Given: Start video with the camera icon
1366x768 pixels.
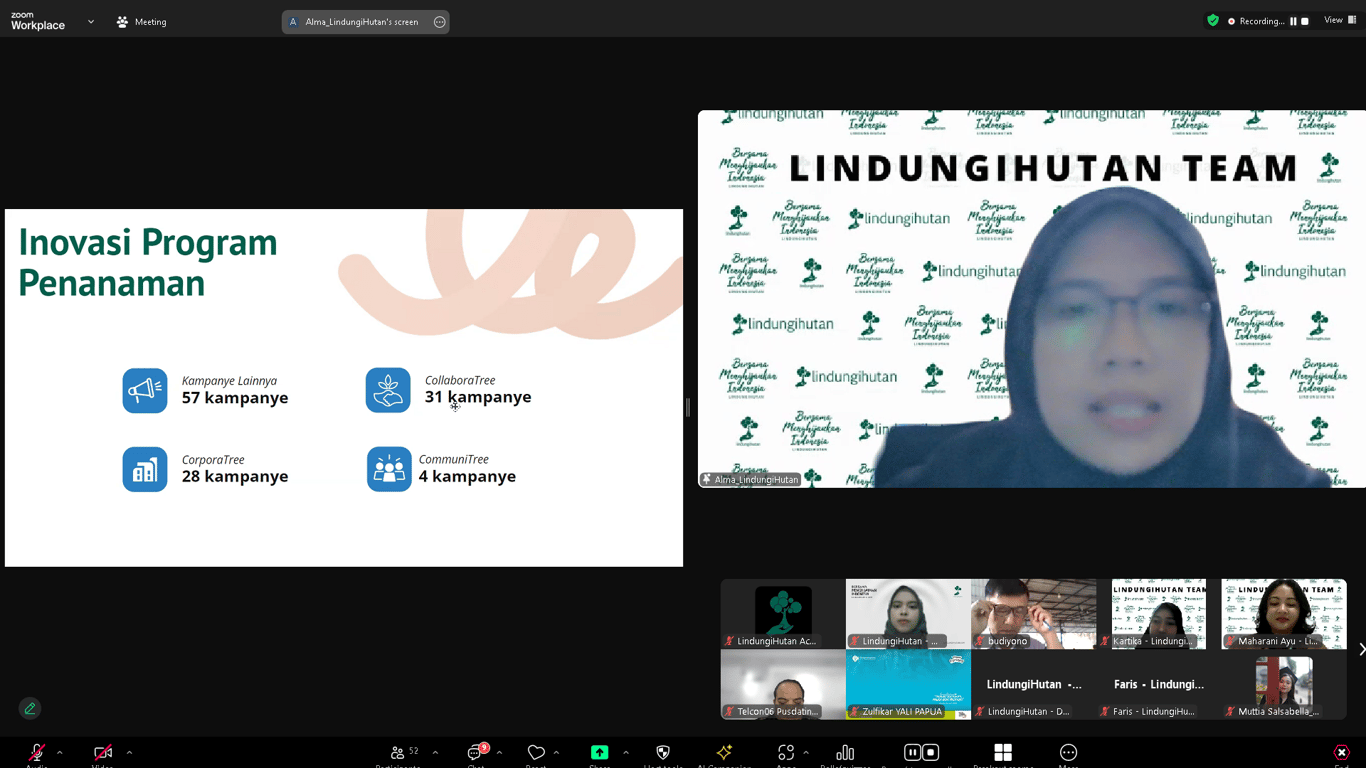Looking at the screenshot, I should point(102,752).
